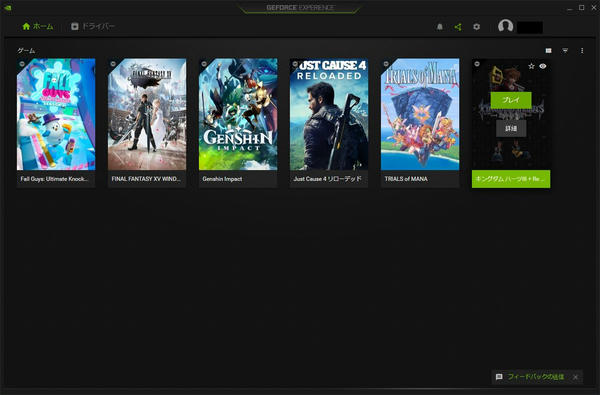Click the optimization badge on Genshin Impact tile

pyautogui.click(x=204, y=64)
